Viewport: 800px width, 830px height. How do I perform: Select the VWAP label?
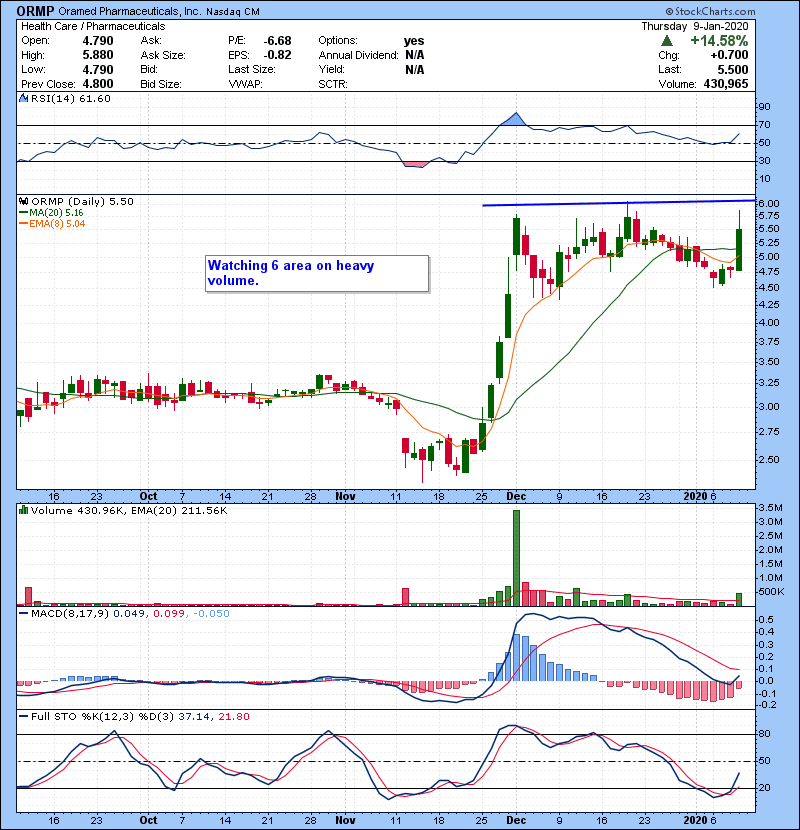pos(245,84)
